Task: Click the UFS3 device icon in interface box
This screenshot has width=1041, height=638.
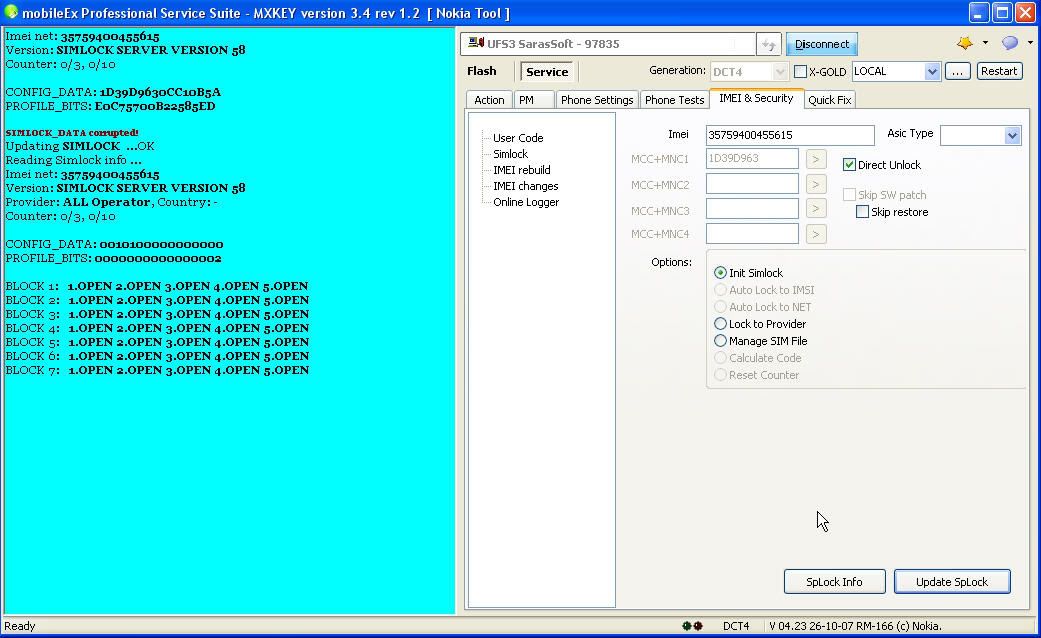Action: (475, 43)
